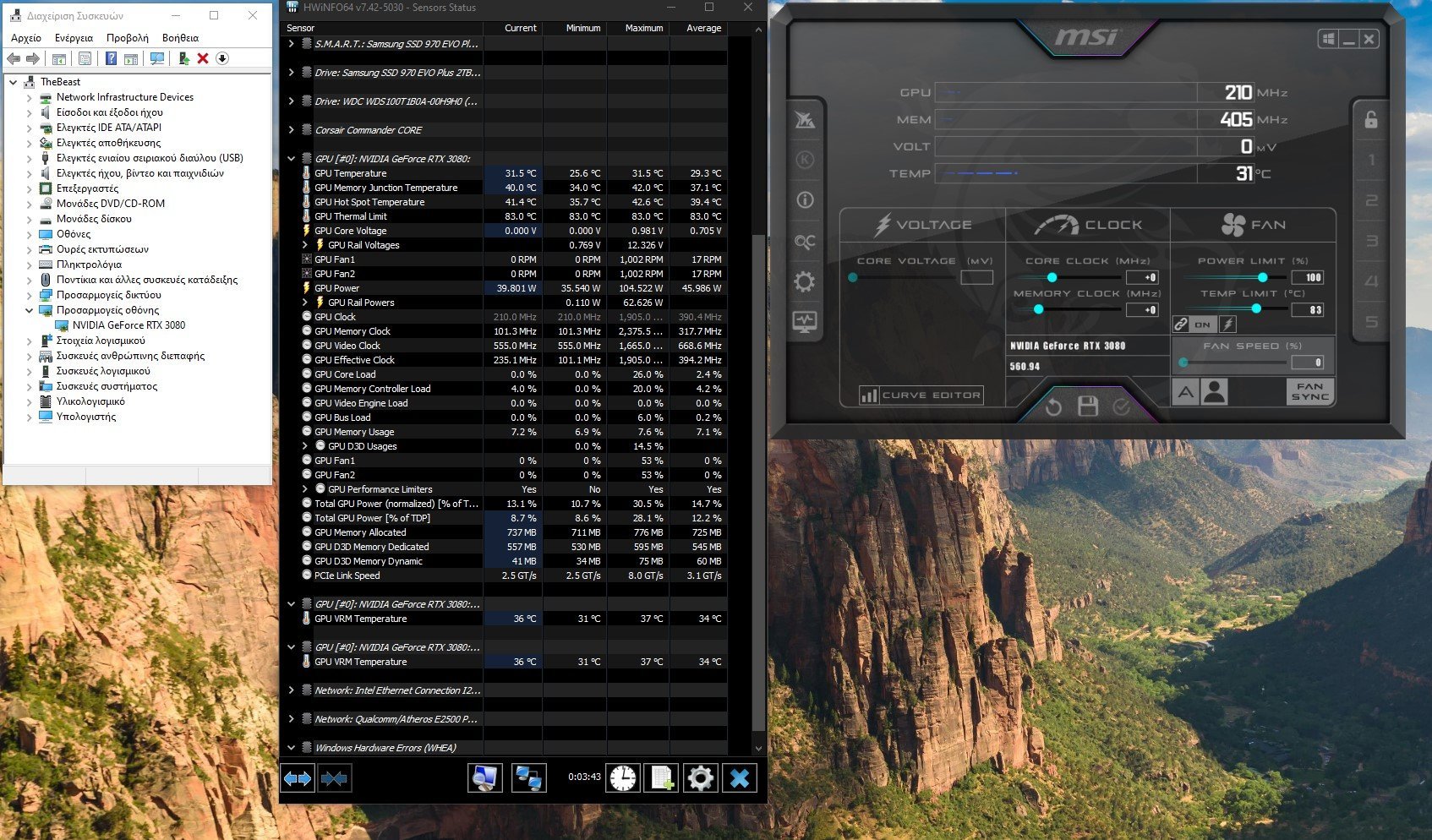Click HWiNFO Maximum column header
This screenshot has height=840, width=1432.
pos(644,28)
